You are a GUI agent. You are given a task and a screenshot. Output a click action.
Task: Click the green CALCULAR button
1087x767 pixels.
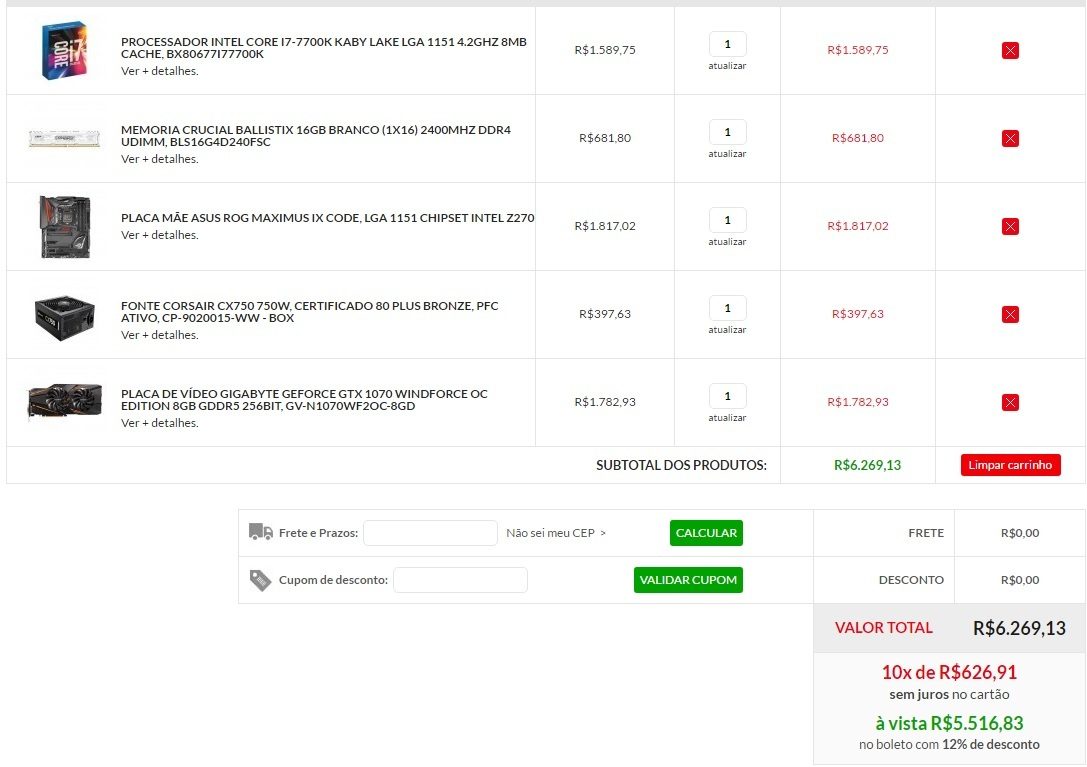tap(706, 533)
